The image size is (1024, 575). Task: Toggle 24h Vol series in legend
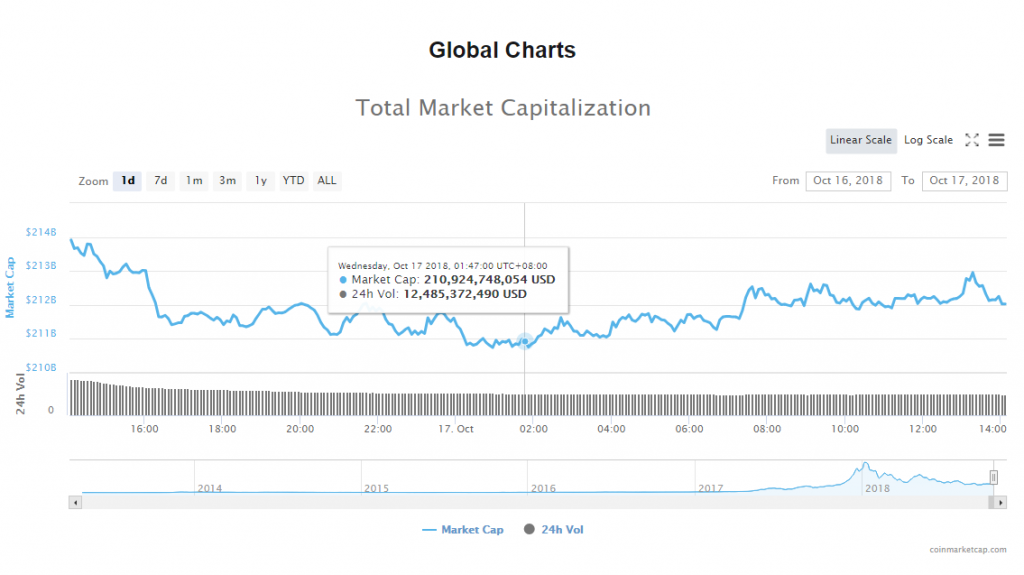coord(553,529)
